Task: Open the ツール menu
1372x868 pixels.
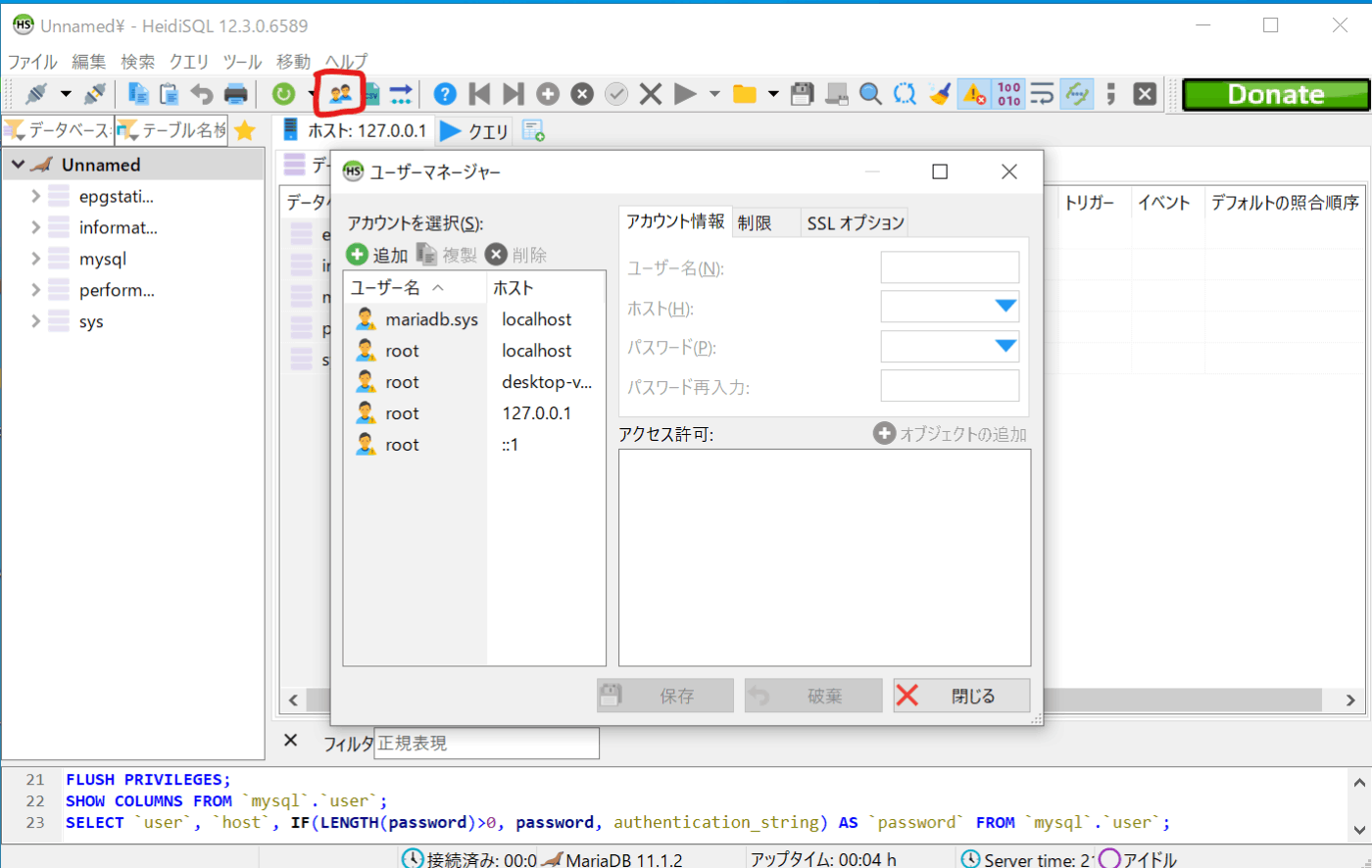Action: (x=242, y=61)
